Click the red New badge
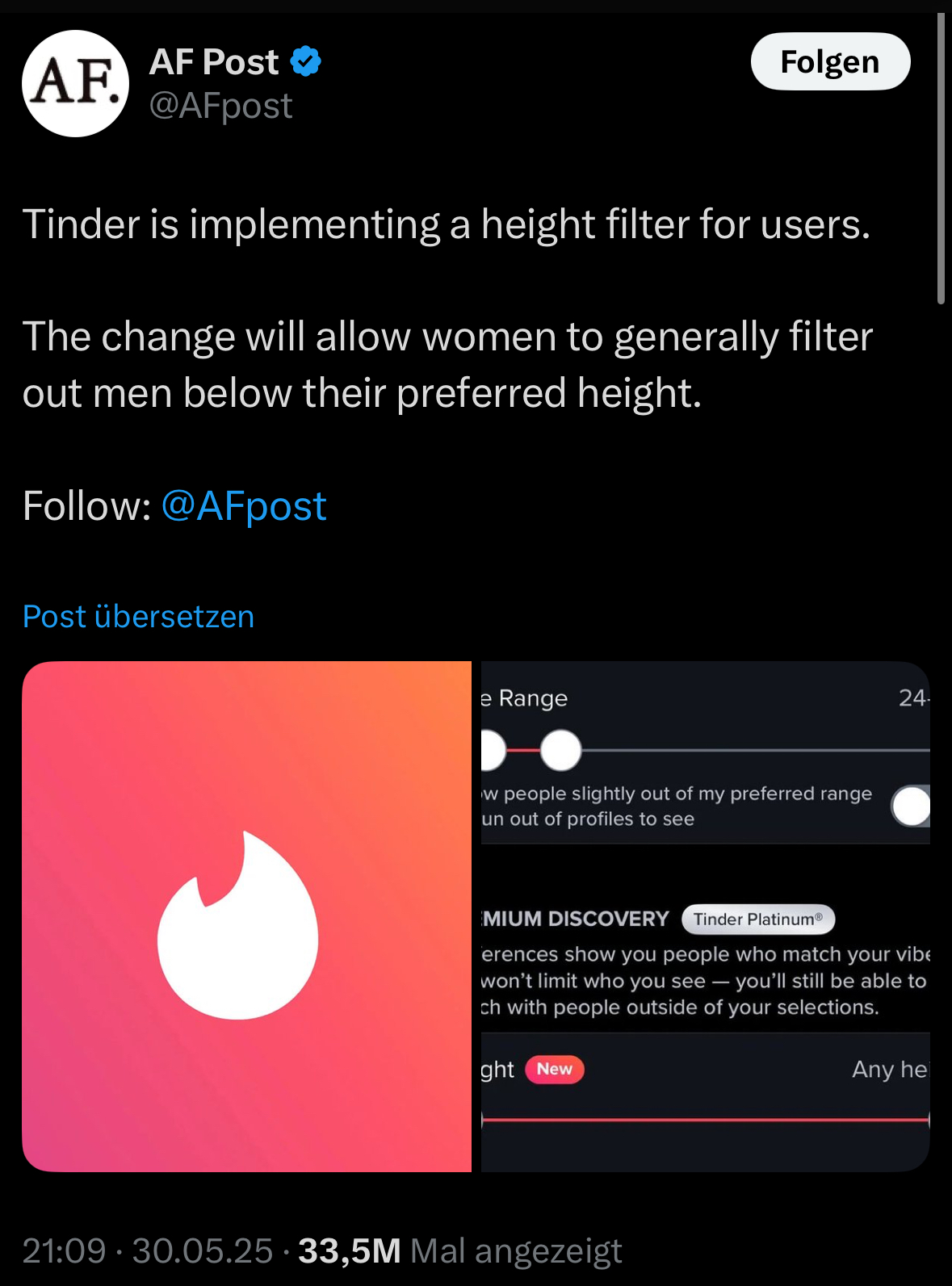 pyautogui.click(x=555, y=1069)
